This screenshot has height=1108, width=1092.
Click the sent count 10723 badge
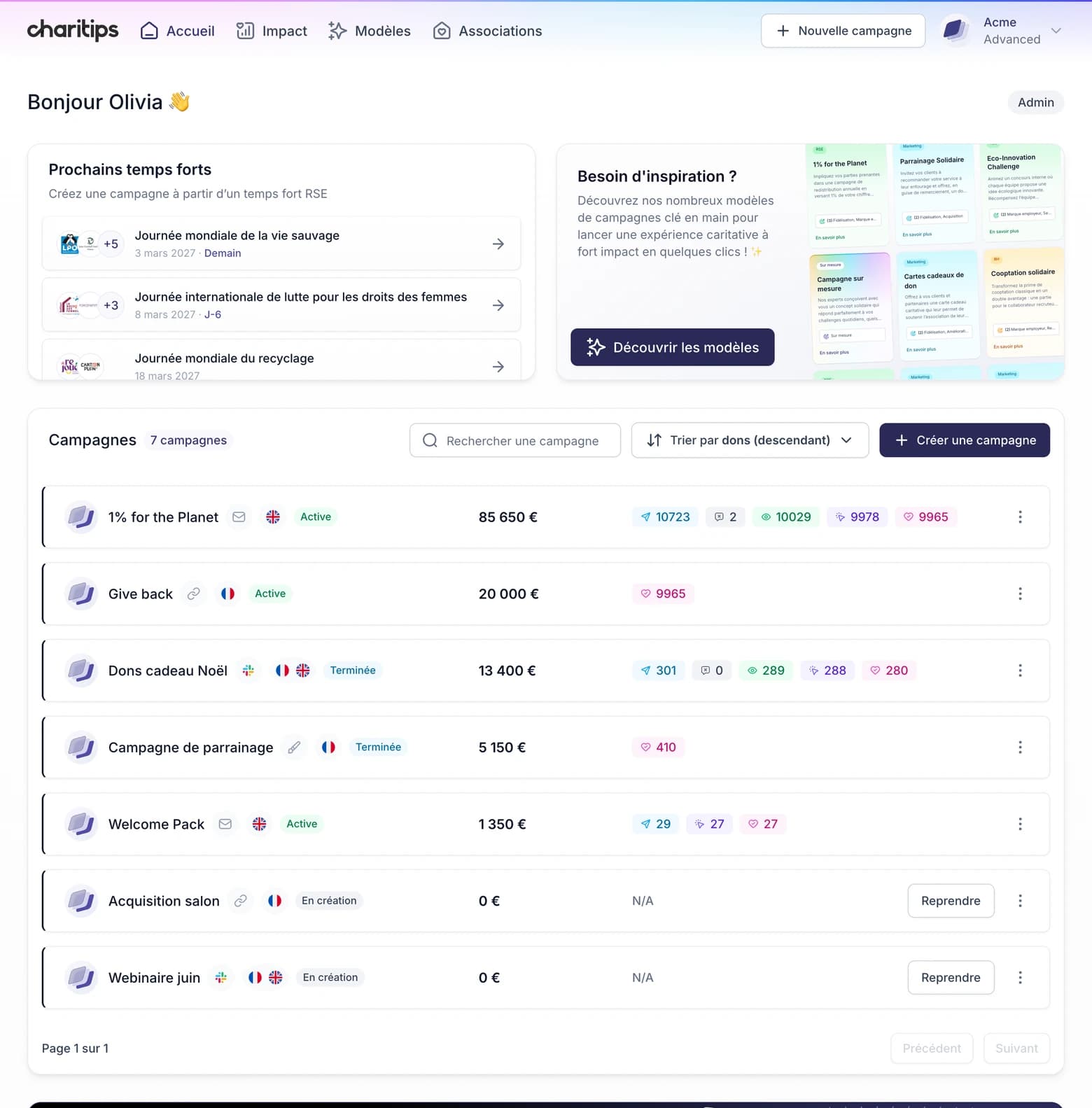tap(665, 517)
